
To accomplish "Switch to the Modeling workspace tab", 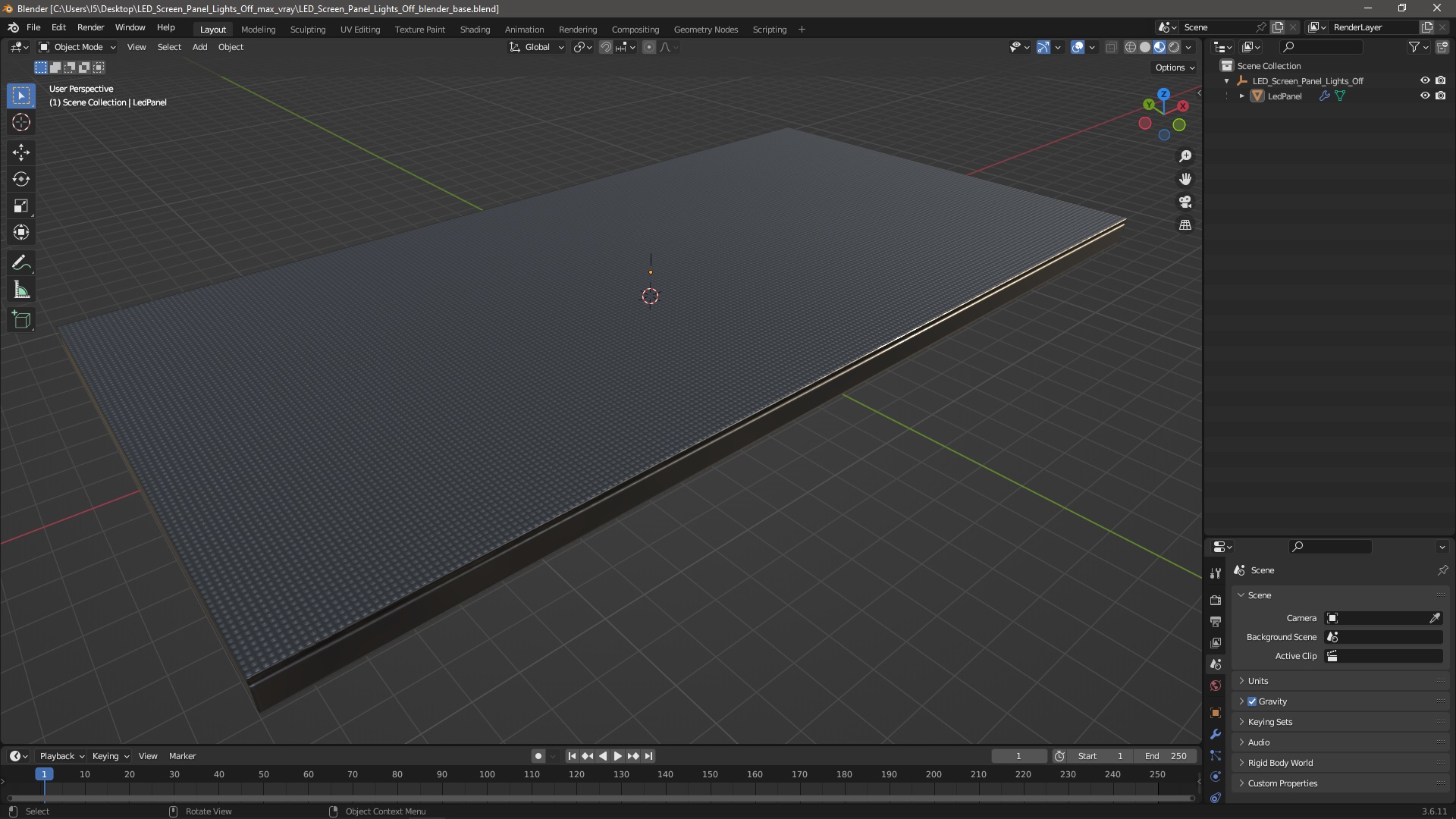I will pyautogui.click(x=258, y=30).
